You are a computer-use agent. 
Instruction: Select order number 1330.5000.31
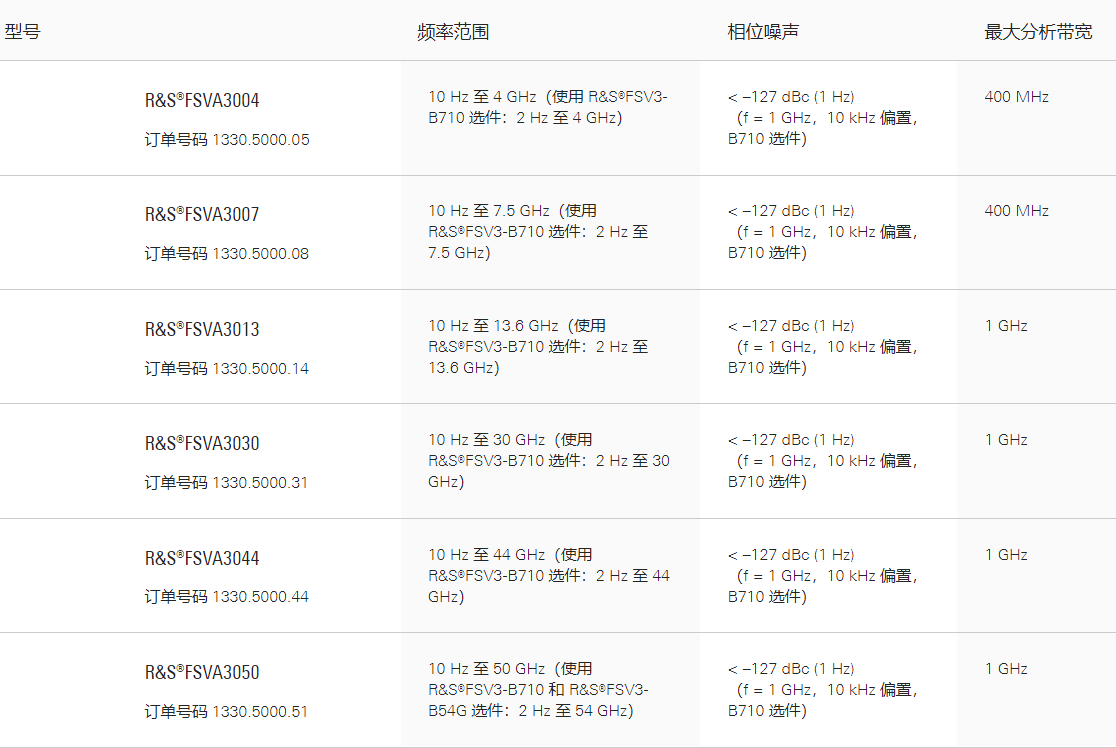[x=261, y=483]
